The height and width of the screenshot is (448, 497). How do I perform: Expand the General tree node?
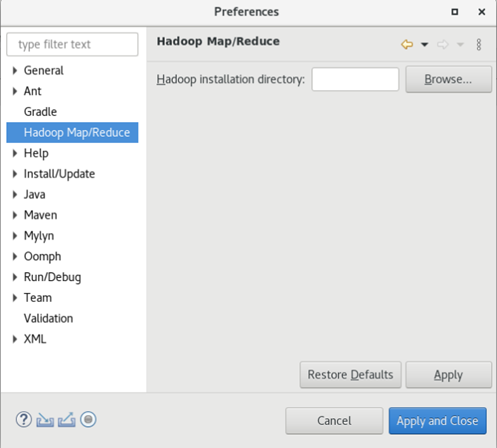(15, 70)
